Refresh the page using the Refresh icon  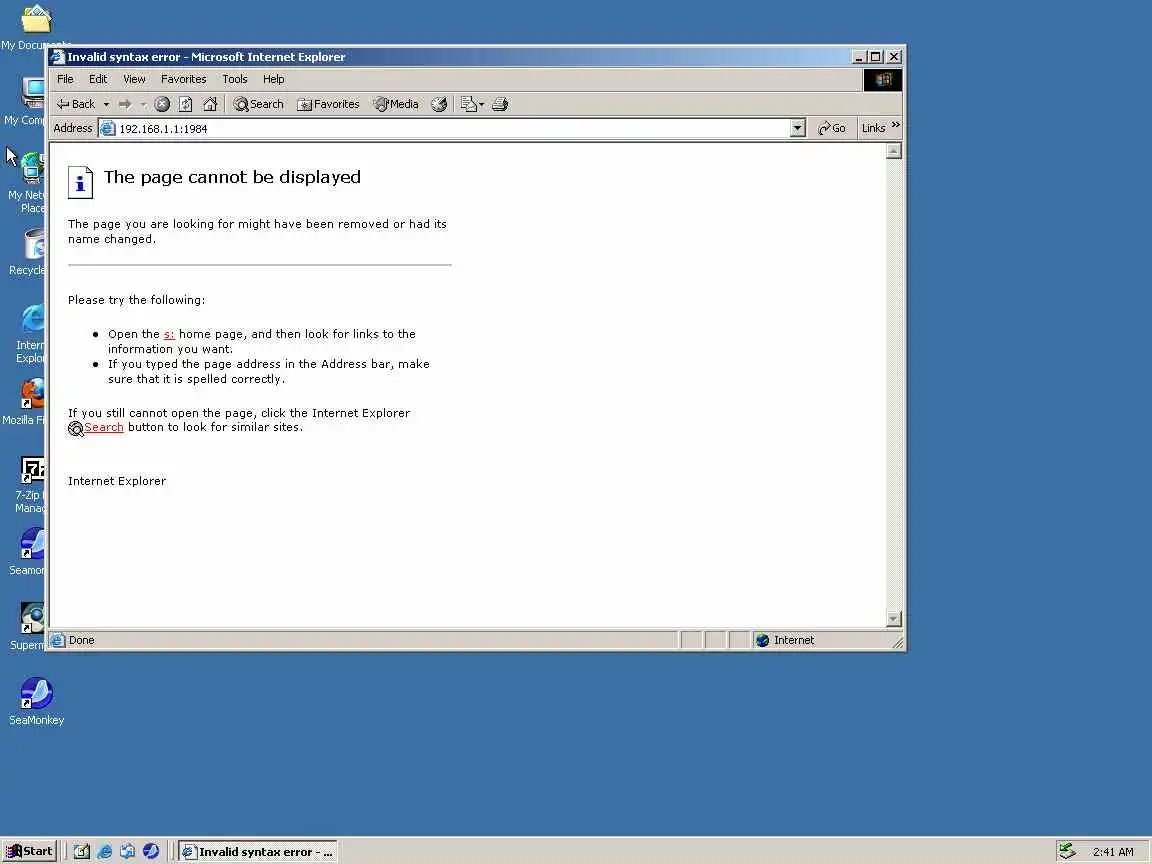186,104
